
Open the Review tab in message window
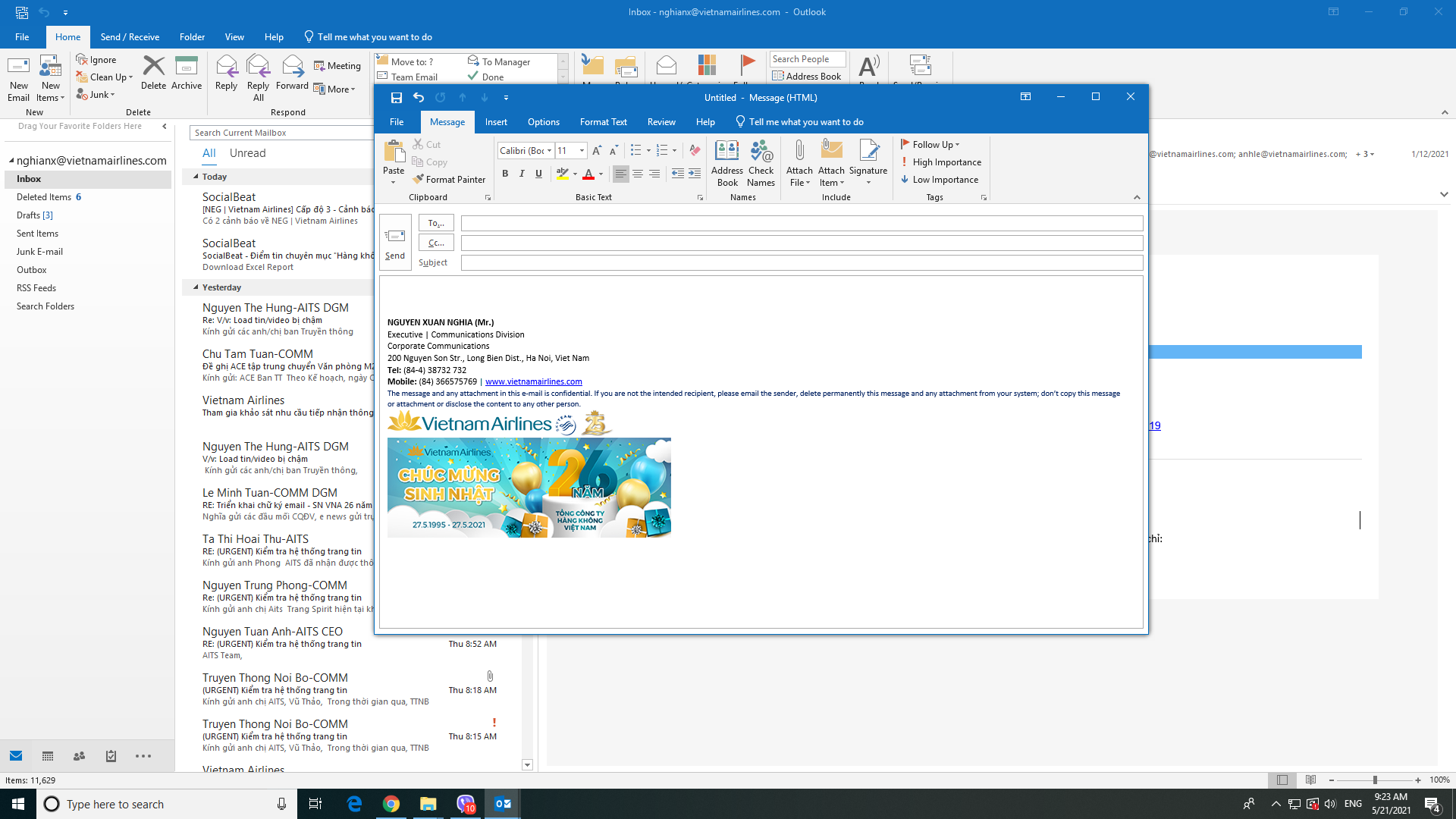661,122
